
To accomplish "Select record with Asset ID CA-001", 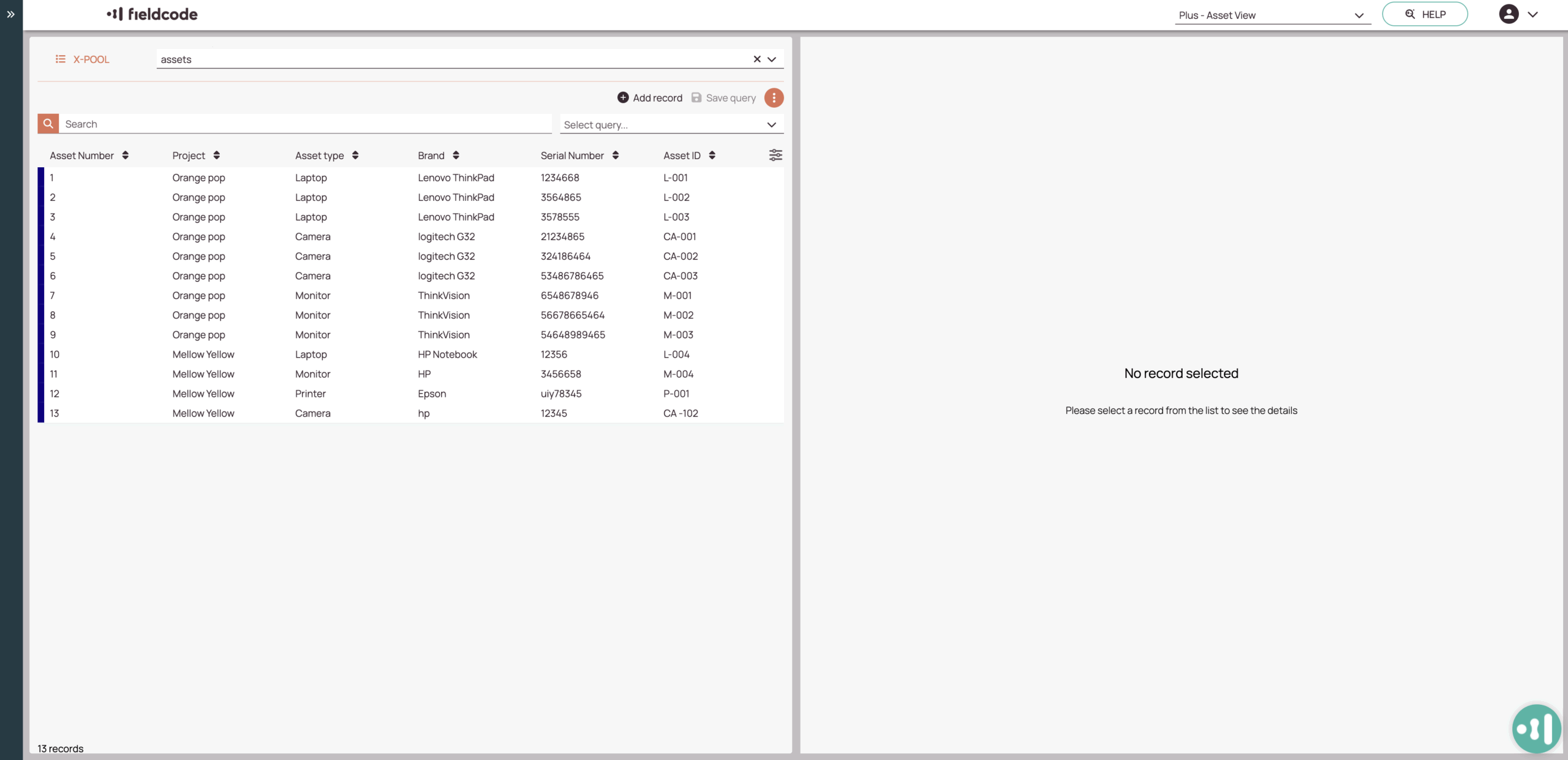I will (410, 236).
